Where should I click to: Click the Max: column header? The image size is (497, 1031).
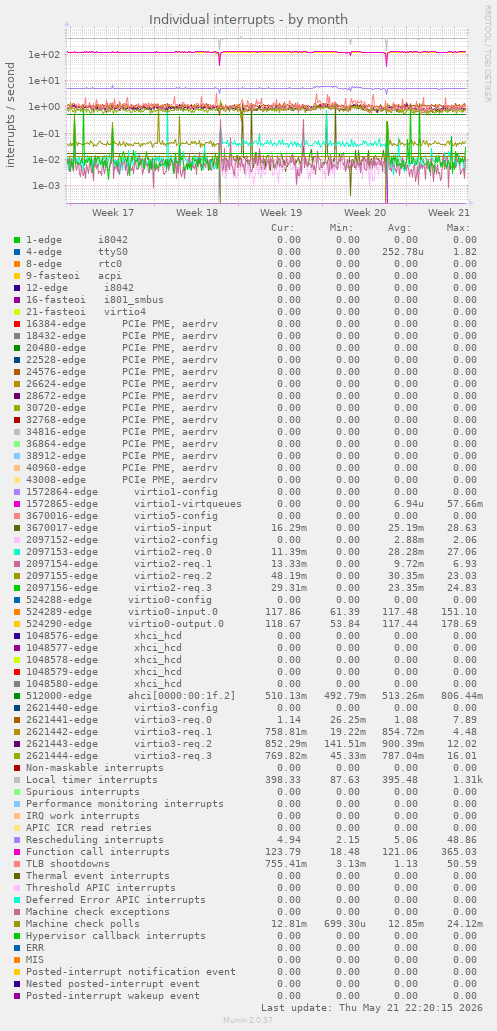(x=459, y=228)
